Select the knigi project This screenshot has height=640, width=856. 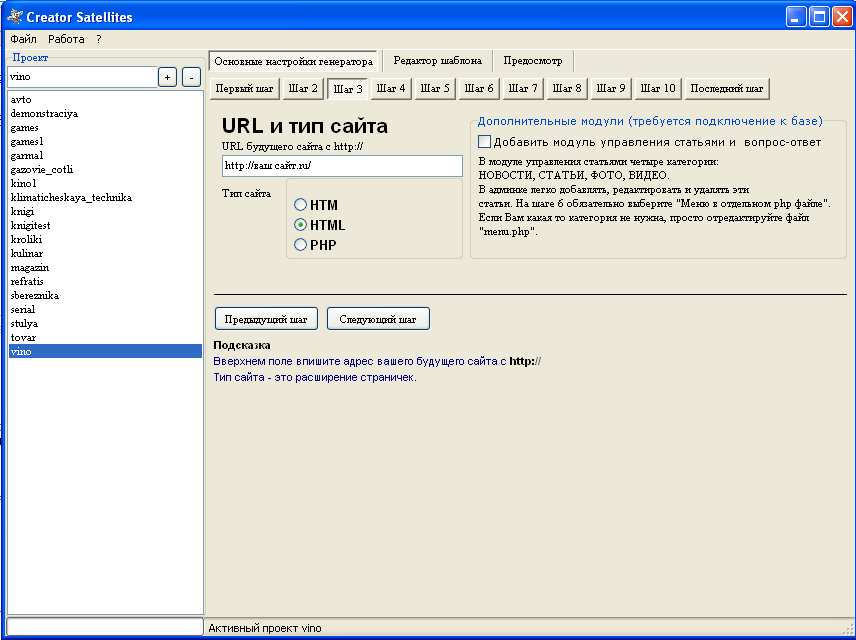[105, 211]
